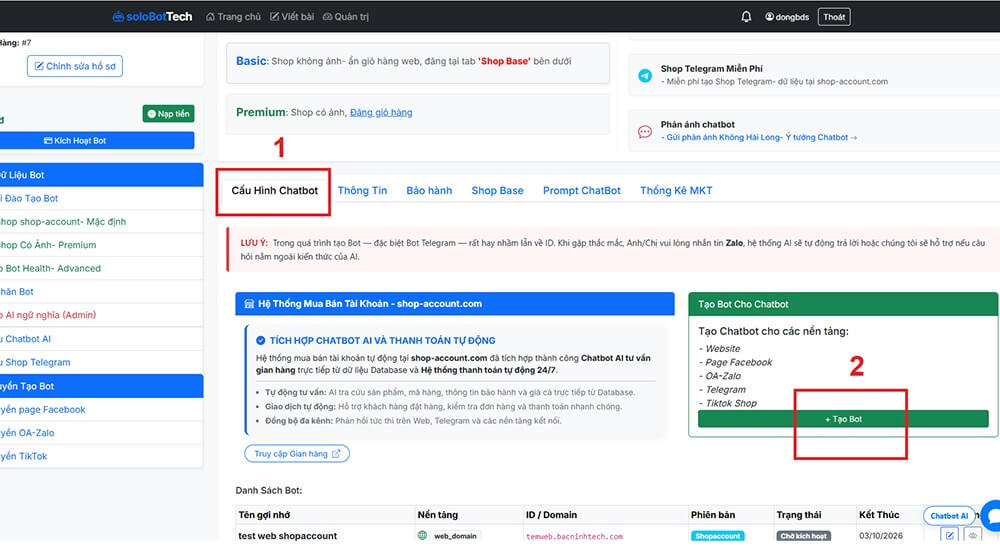Viewport: 1000px width, 547px height.
Task: Click the test web shopaccount name cell
Action: 288,536
